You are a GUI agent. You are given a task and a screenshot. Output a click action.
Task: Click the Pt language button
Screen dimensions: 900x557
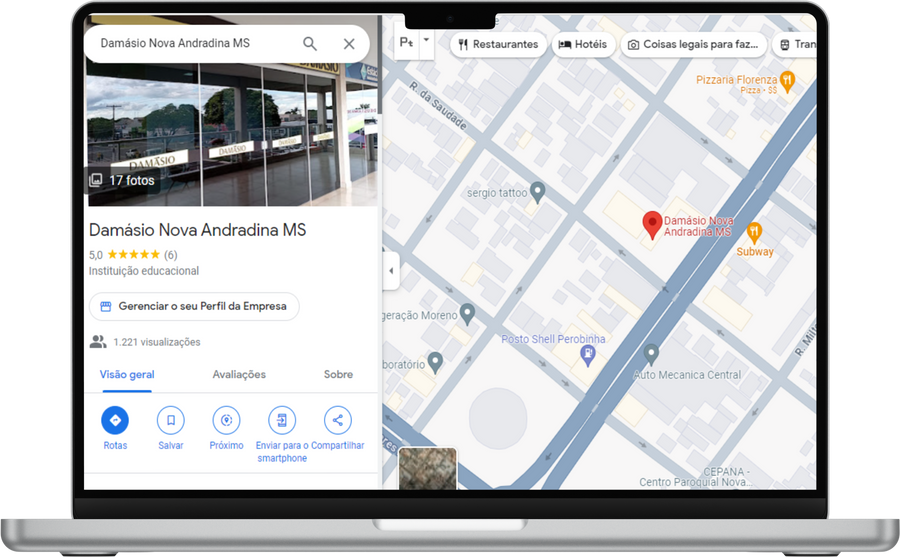(406, 42)
